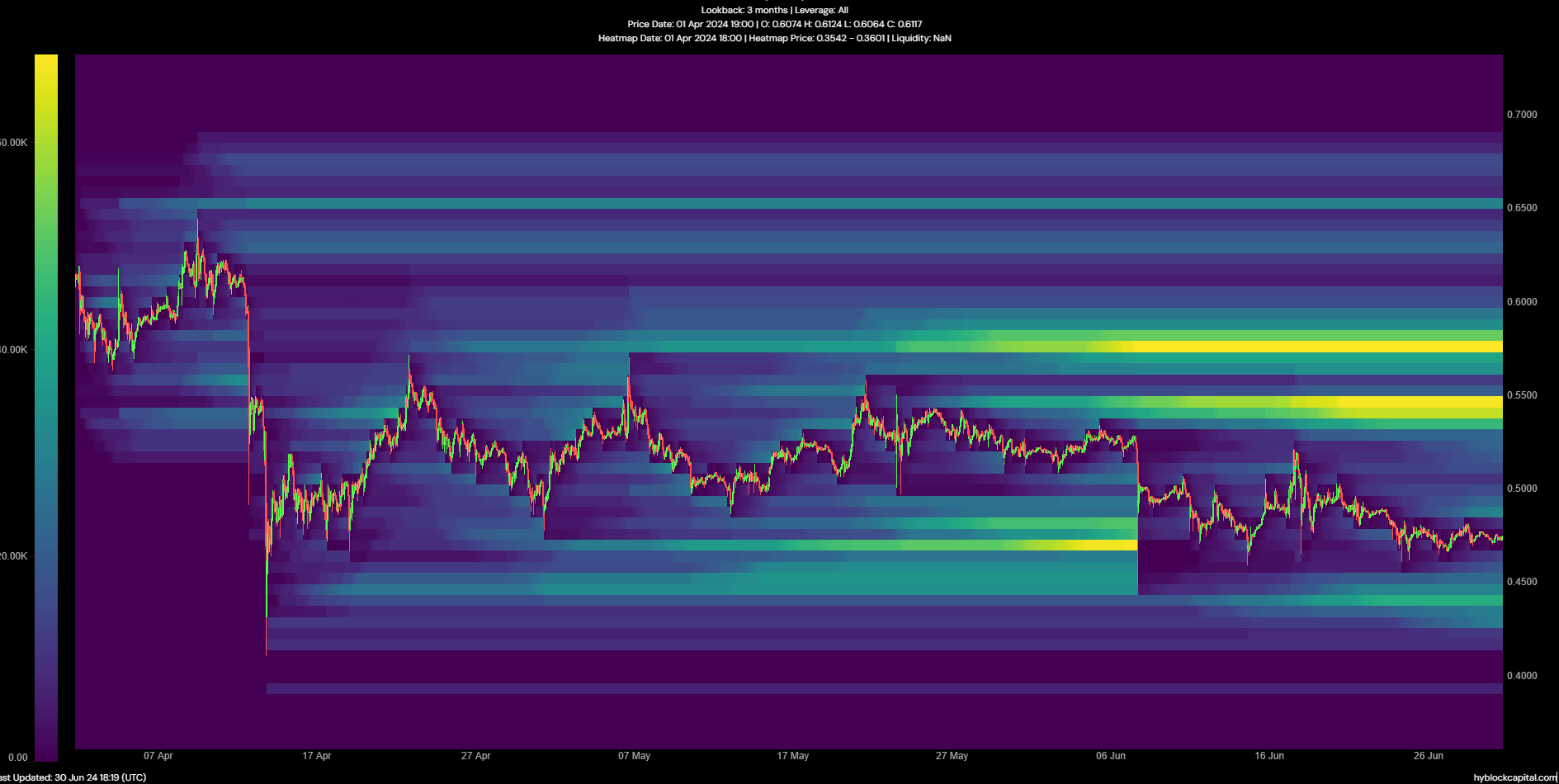The image size is (1559, 784).
Task: Click the Heatmap Date header line
Action: (x=775, y=38)
